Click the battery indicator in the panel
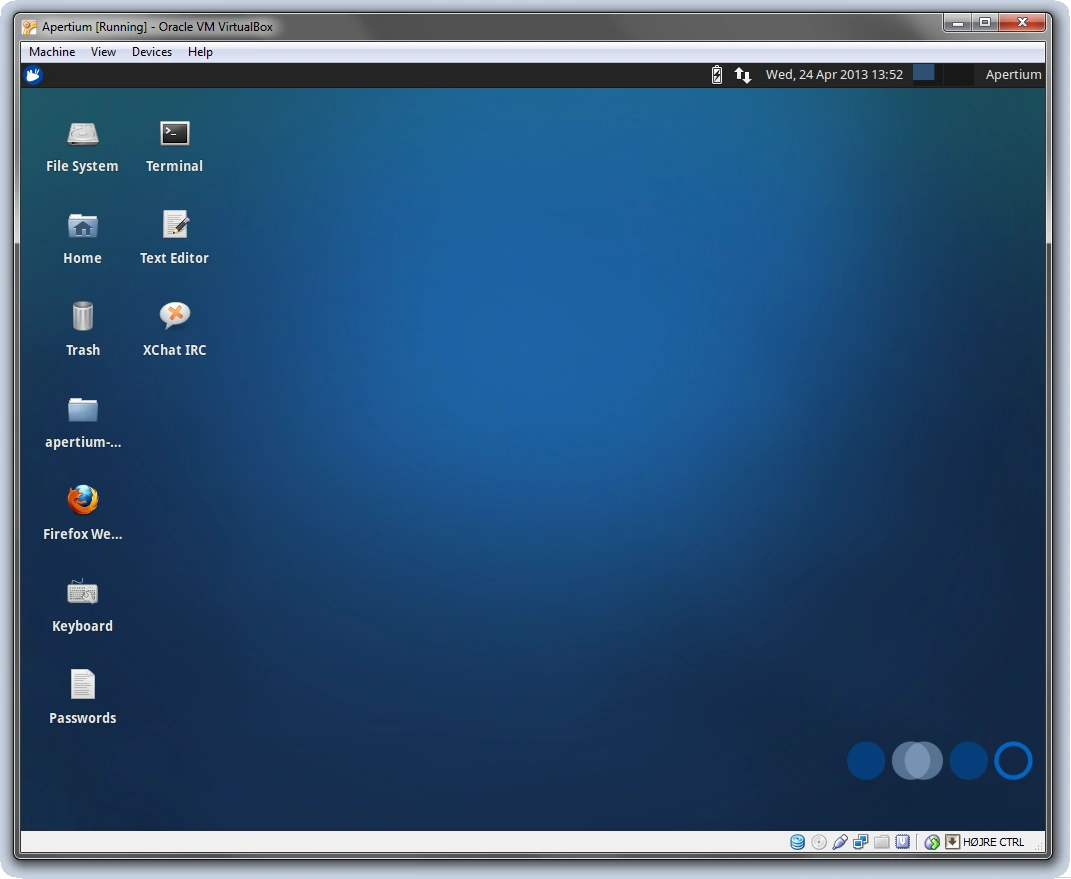 716,74
